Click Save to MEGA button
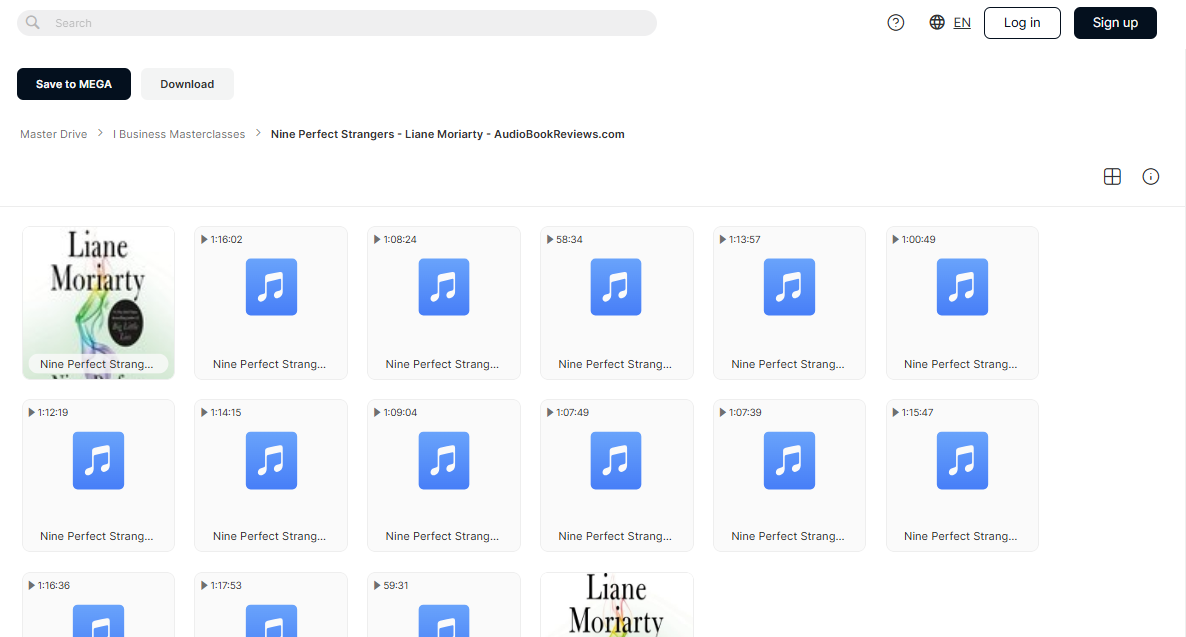The height and width of the screenshot is (637, 1186). (x=73, y=84)
